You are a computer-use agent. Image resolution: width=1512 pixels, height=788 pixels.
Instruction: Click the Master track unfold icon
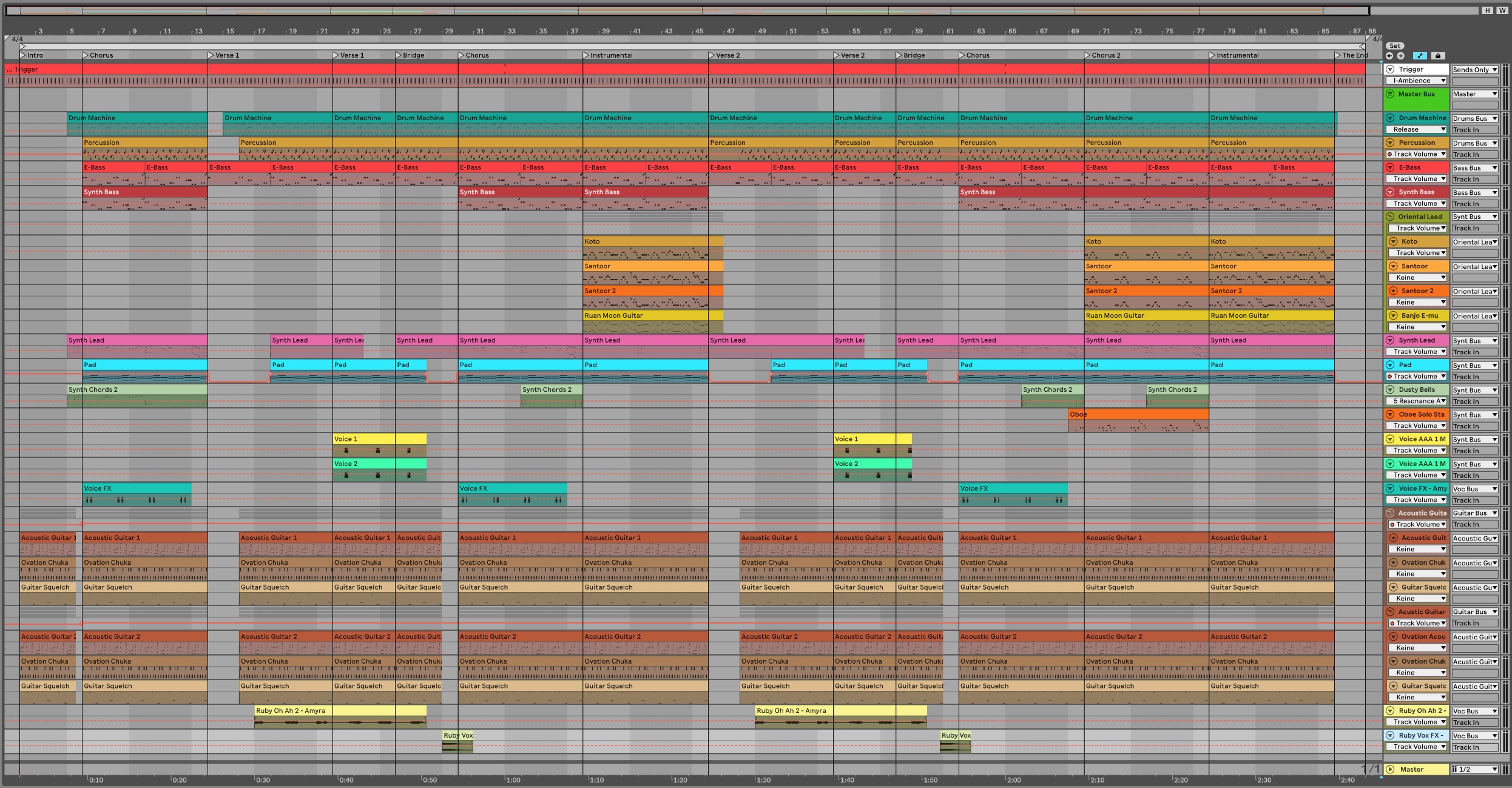(1390, 769)
